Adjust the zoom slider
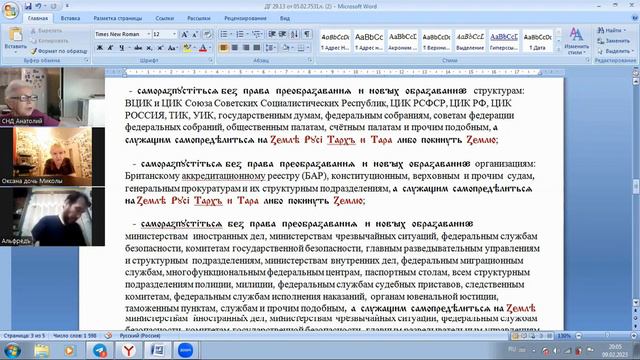640x360 pixels. 607,336
